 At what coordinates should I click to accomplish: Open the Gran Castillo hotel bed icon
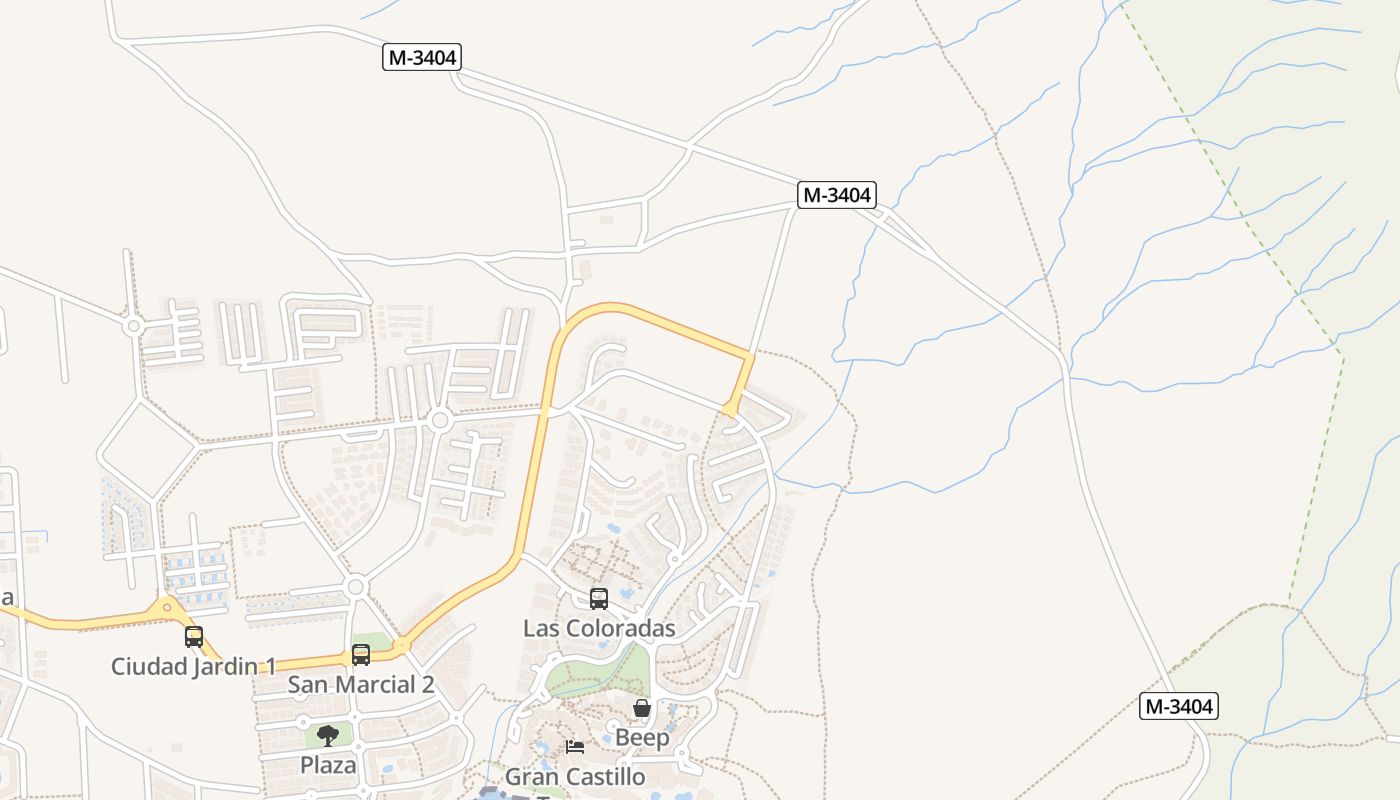tap(575, 747)
